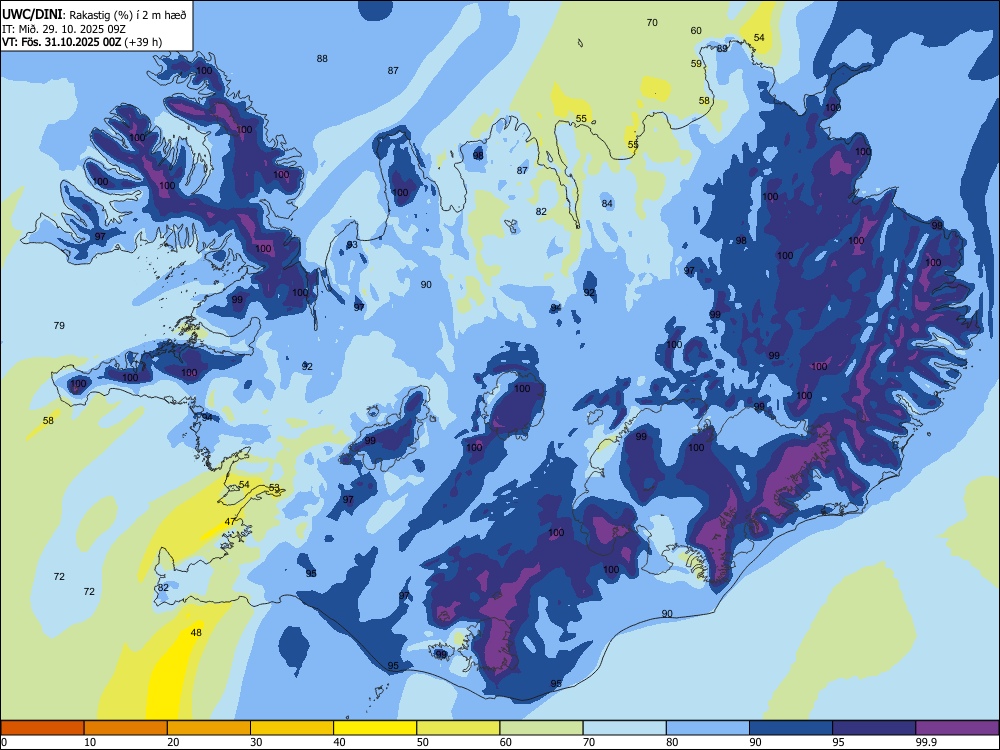Select the 50–60 pale yellow legend segment
This screenshot has width=1000, height=750.
click(x=458, y=728)
